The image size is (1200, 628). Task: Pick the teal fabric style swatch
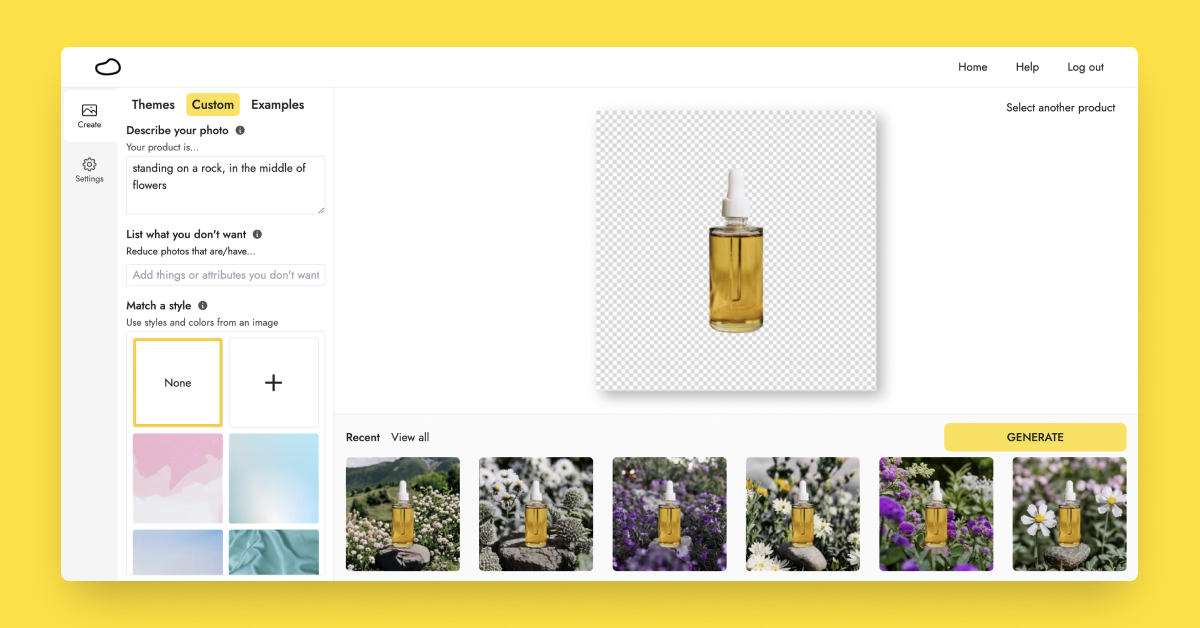click(x=274, y=552)
